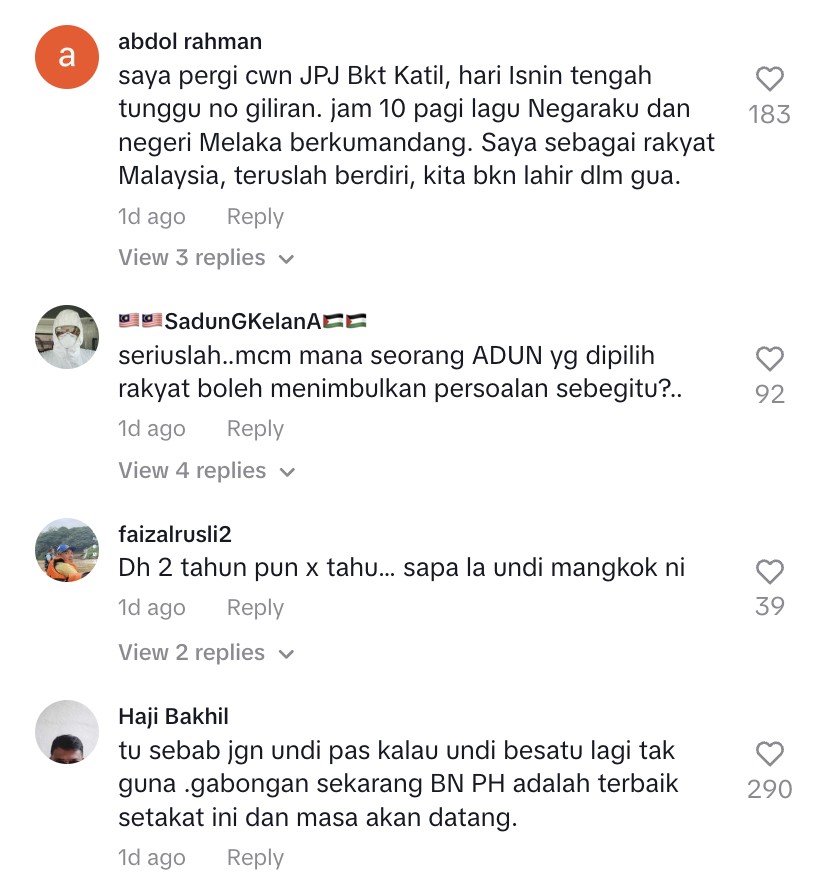The width and height of the screenshot is (838, 884).
Task: Like SadunGKelanA's comment with the heart icon
Action: coord(769,359)
